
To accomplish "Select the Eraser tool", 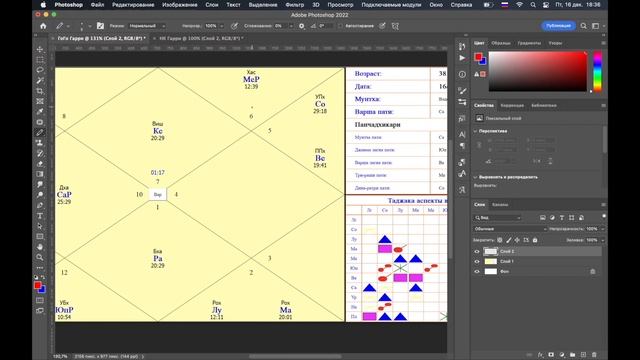I will tap(40, 164).
